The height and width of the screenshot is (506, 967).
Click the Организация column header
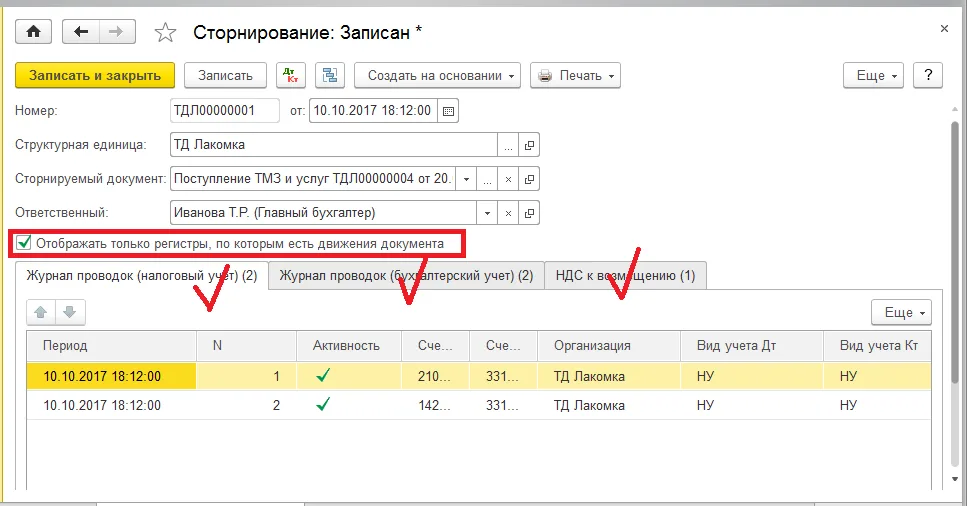(609, 346)
